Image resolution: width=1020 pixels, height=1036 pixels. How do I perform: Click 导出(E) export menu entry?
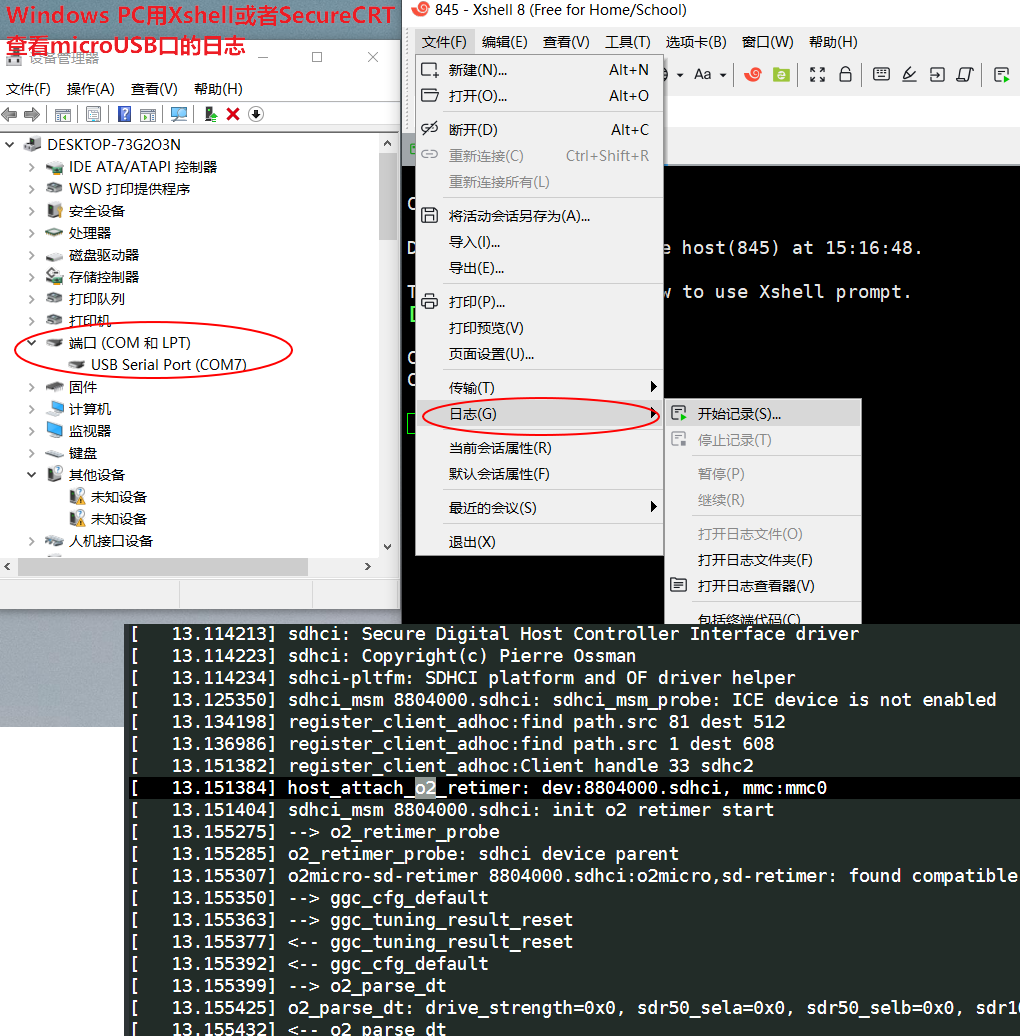pos(540,268)
